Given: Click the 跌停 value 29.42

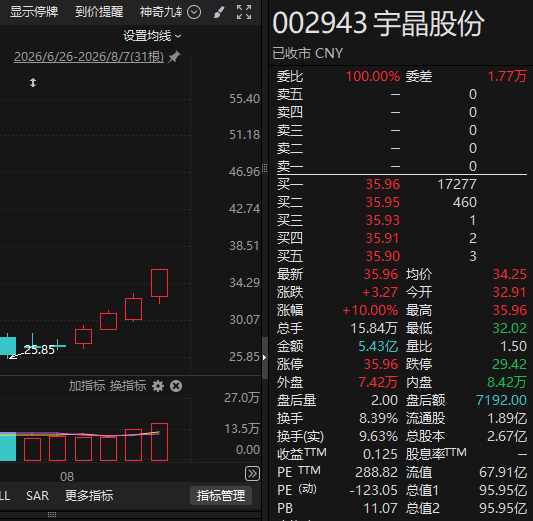Looking at the screenshot, I should pyautogui.click(x=510, y=364).
